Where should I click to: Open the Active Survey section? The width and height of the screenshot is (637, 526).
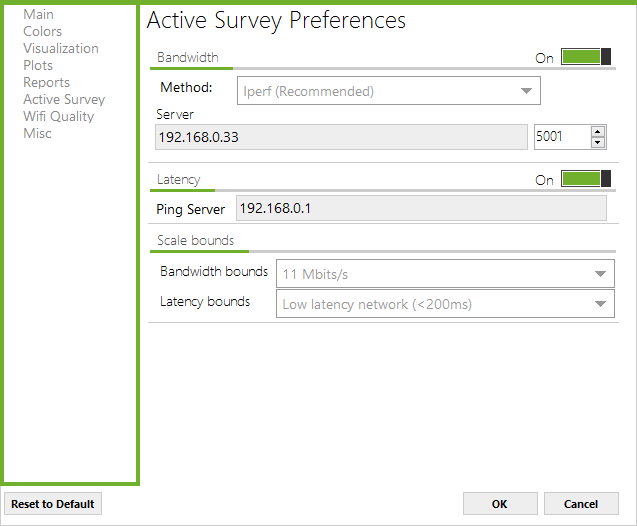64,100
